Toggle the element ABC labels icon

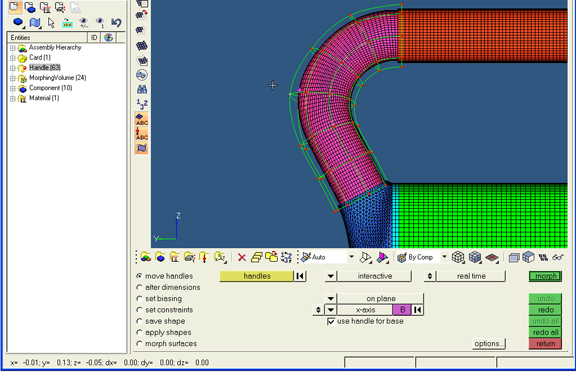point(142,119)
